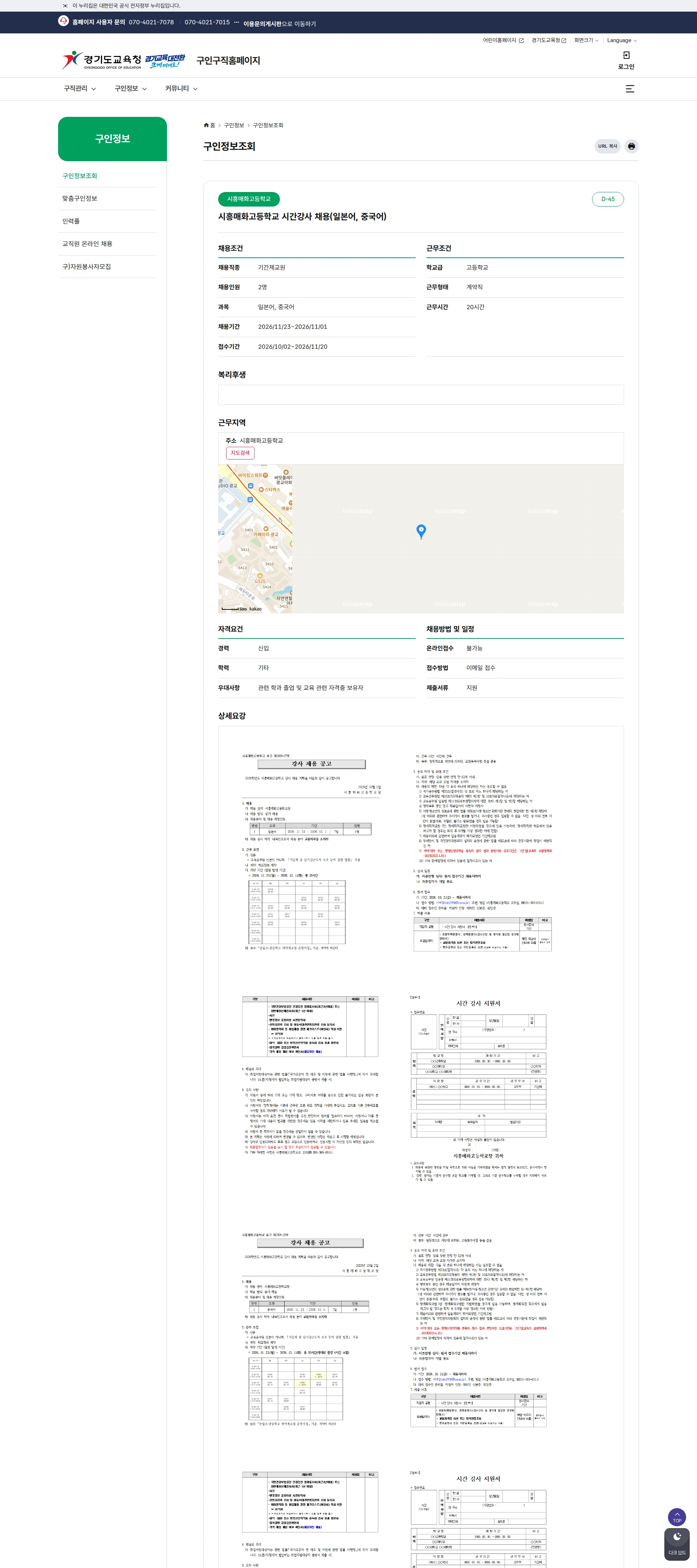The image size is (697, 1568).
Task: Toggle dark mode (다크 모드)
Action: [677, 1545]
